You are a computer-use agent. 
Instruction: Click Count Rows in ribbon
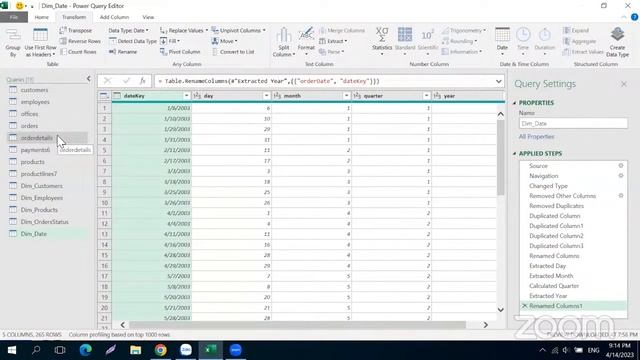(78, 52)
